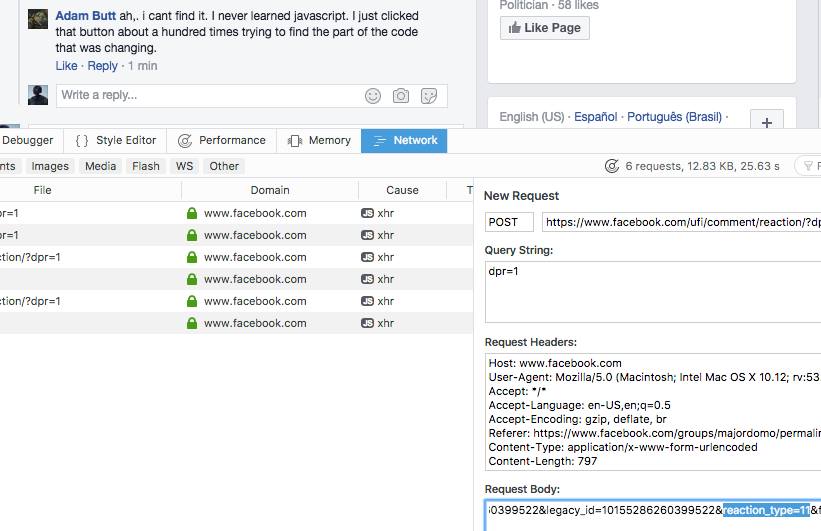Click the highlighted reaction_type=11 text
821x531 pixels.
(767, 510)
